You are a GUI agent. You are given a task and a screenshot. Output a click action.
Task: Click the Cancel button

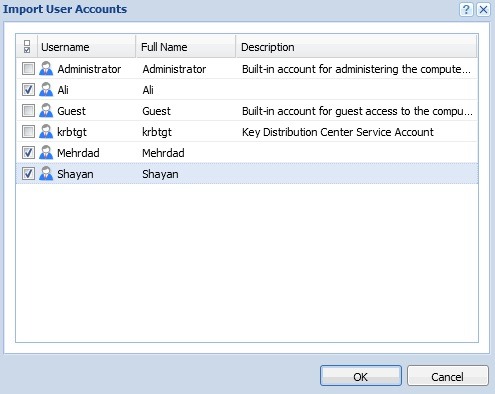pyautogui.click(x=447, y=376)
